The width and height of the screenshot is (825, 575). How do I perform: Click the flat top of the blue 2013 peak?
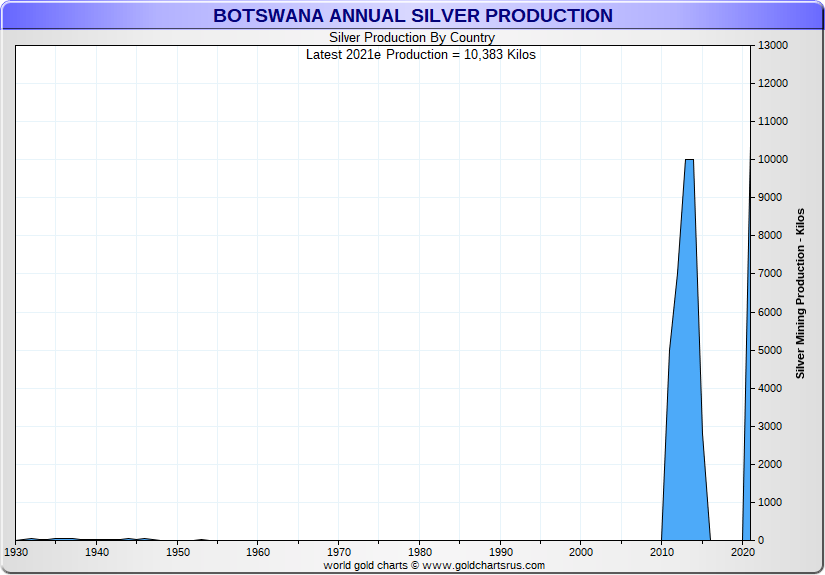coord(689,162)
